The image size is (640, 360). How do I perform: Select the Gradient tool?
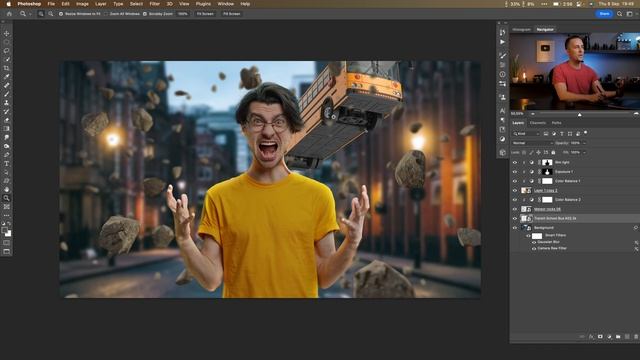click(7, 129)
